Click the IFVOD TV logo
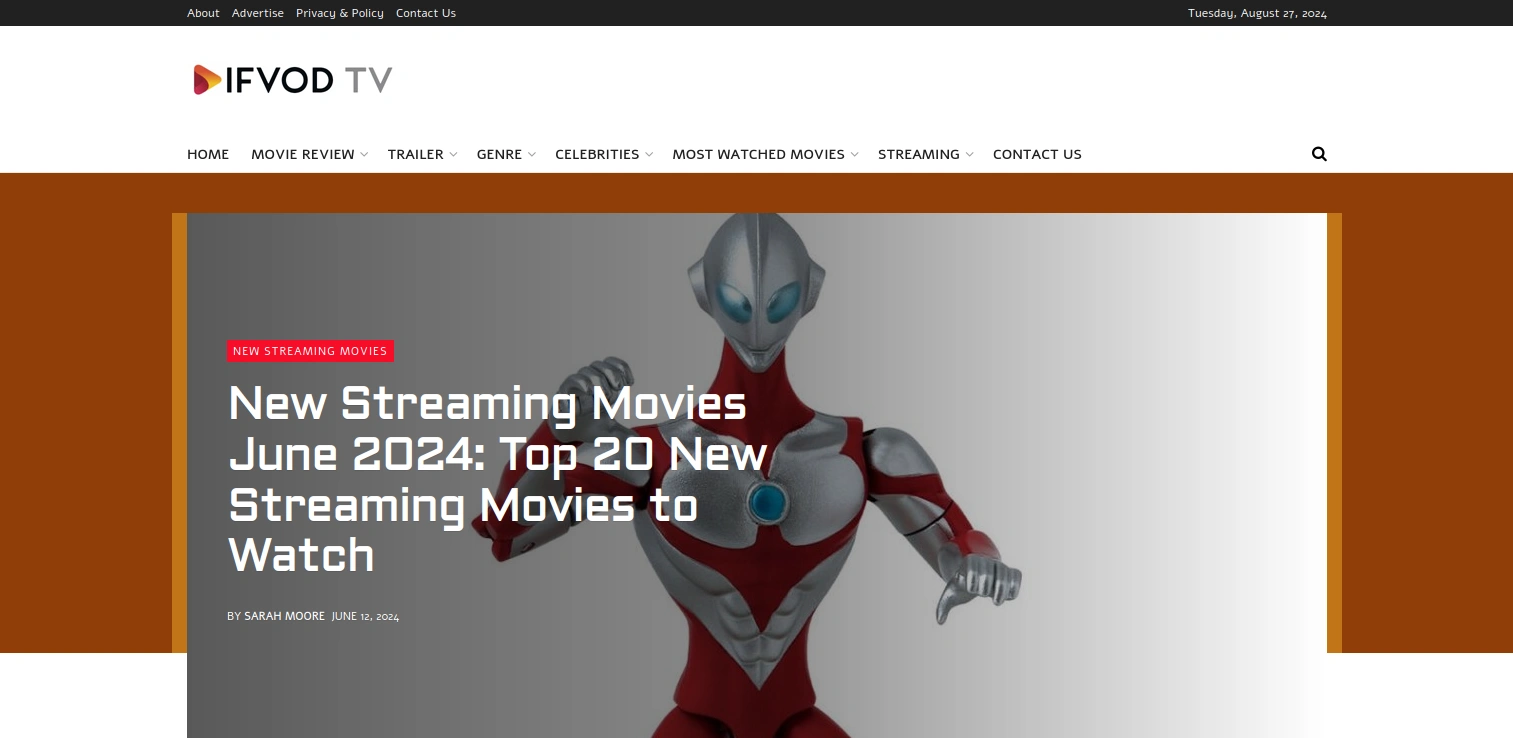Screen dimensions: 1513x738 point(292,80)
